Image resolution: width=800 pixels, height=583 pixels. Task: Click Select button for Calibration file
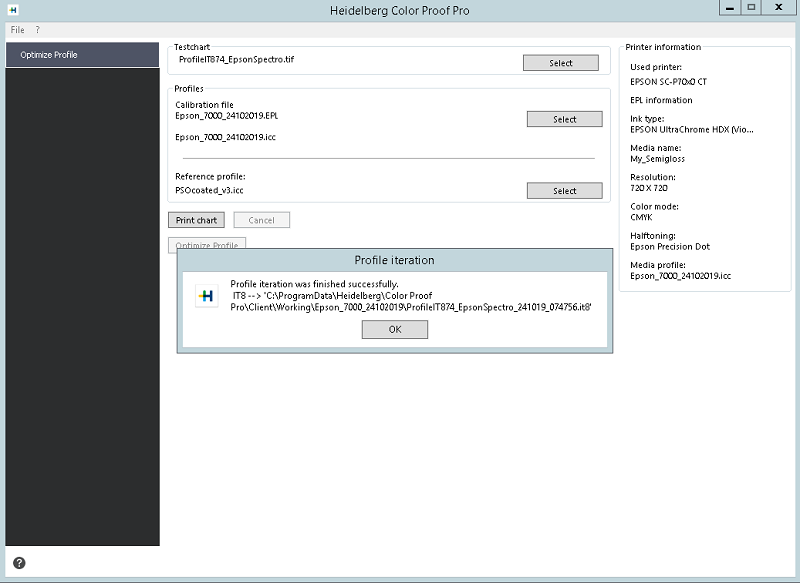pos(564,119)
